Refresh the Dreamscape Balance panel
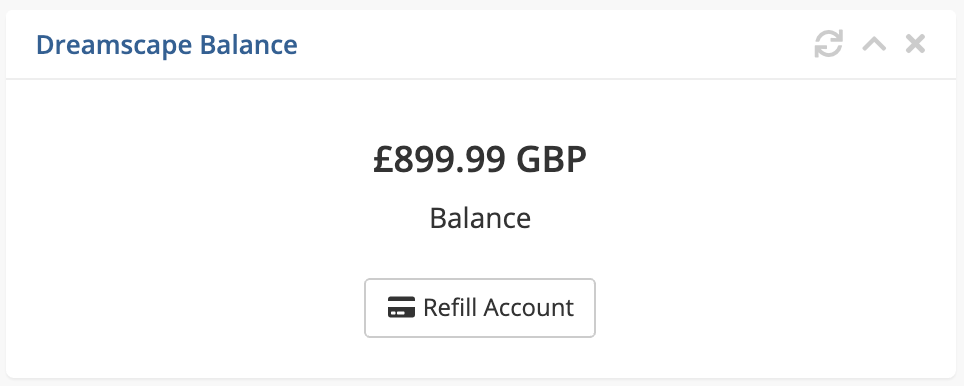 pos(828,44)
